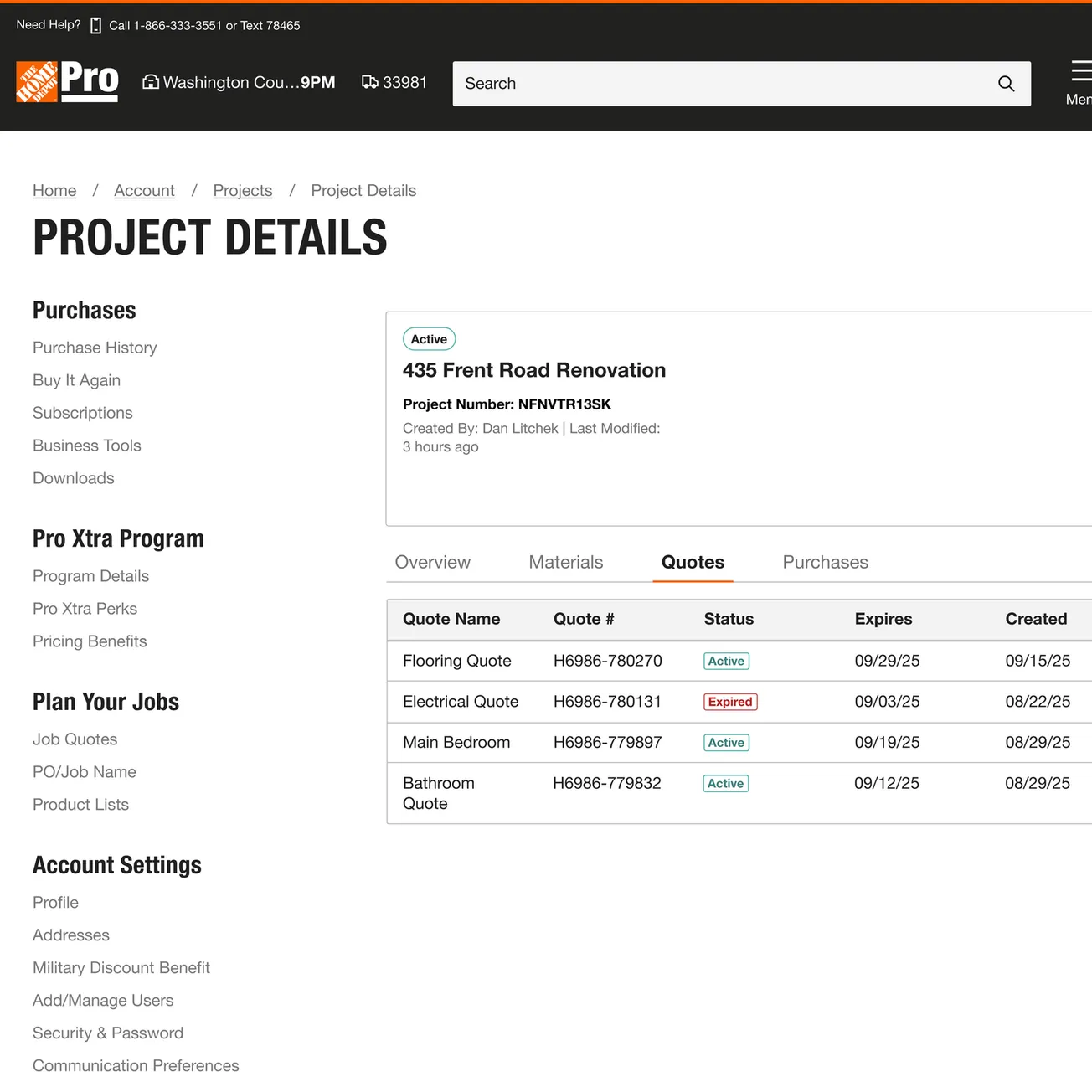Select the Quotes tab
This screenshot has width=1092, height=1092.
tap(693, 562)
